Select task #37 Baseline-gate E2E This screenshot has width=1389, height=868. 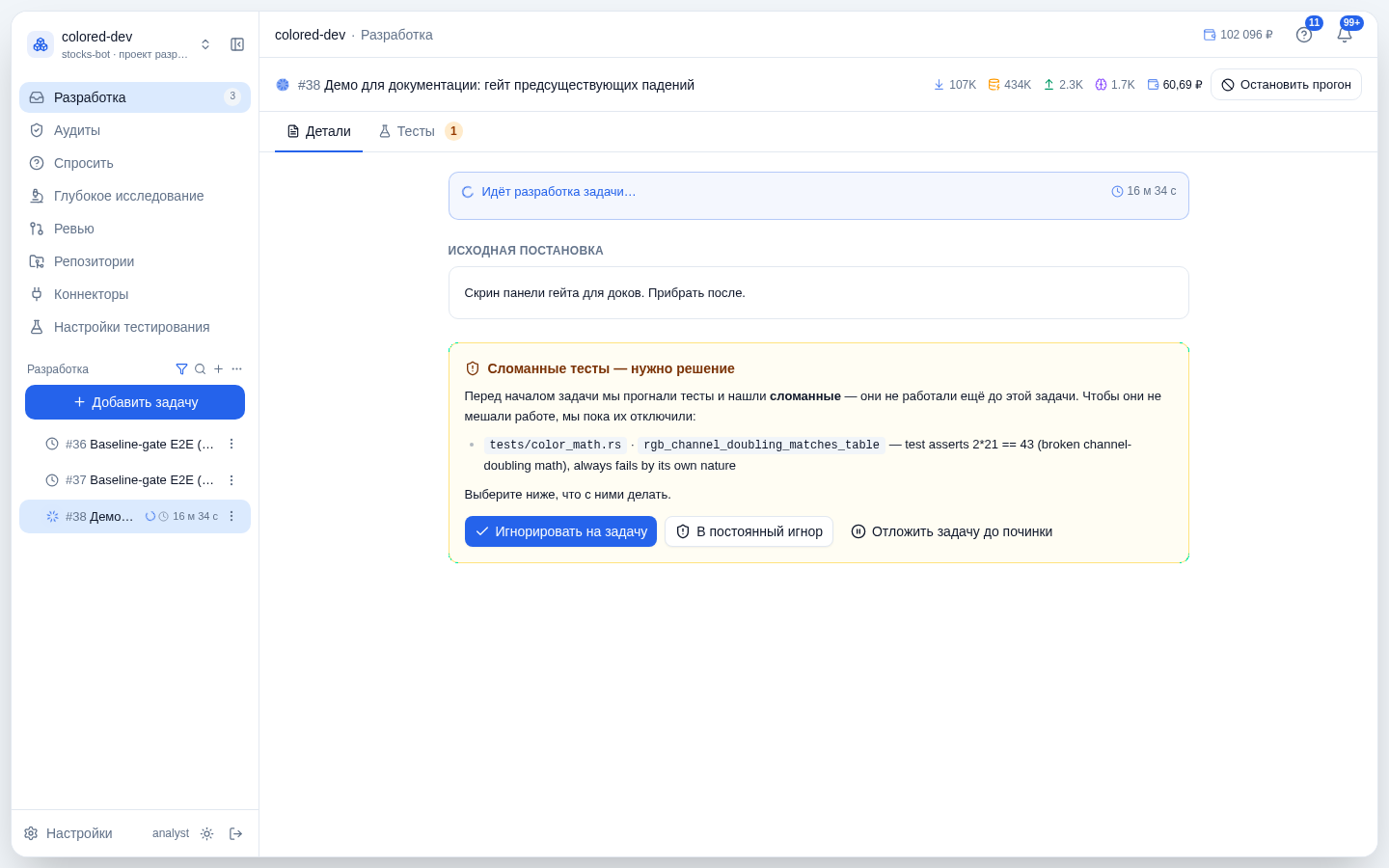(135, 480)
